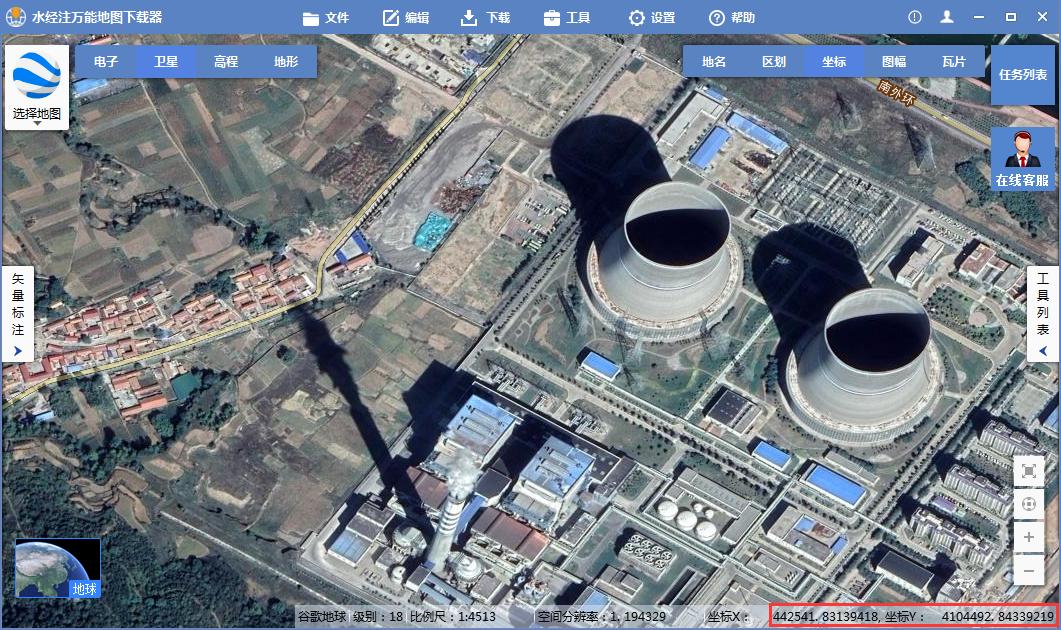The image size is (1061, 630).
Task: Contact support via 在线客服
Action: [x=1022, y=157]
